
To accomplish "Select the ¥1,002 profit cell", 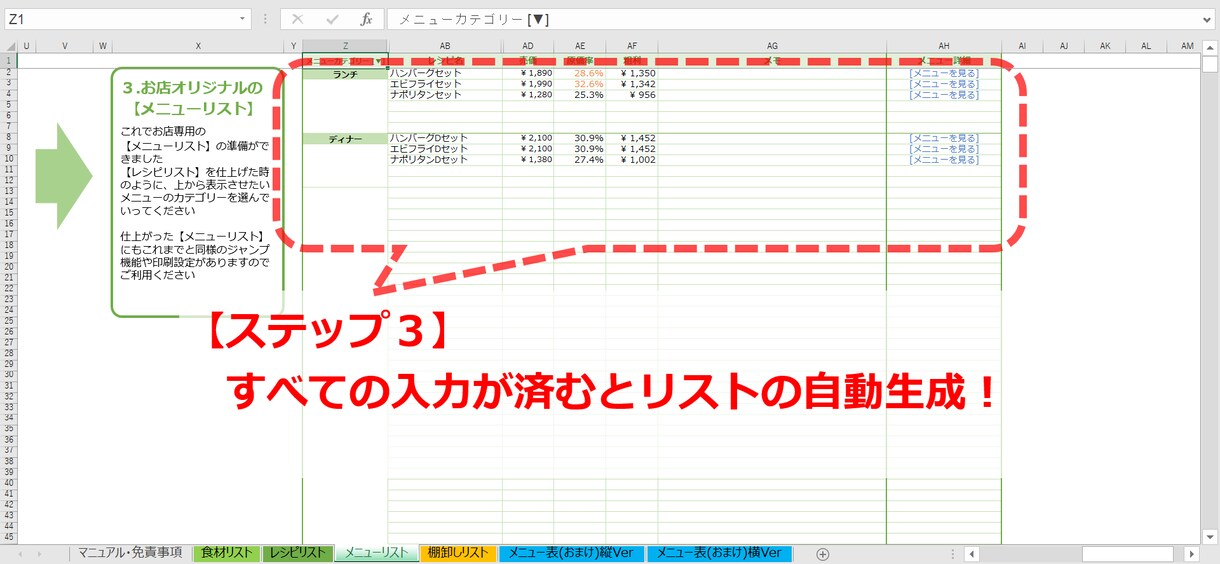I will click(632, 160).
